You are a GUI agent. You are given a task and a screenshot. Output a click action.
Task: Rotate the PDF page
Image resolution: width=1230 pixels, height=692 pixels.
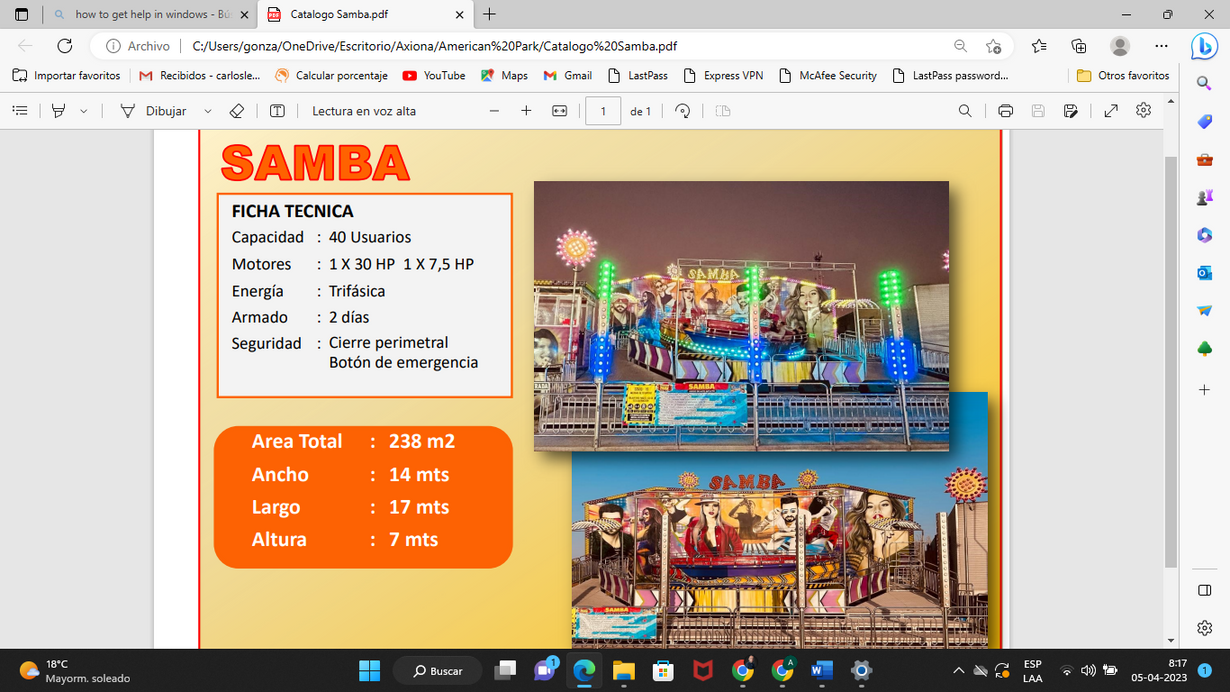[683, 111]
